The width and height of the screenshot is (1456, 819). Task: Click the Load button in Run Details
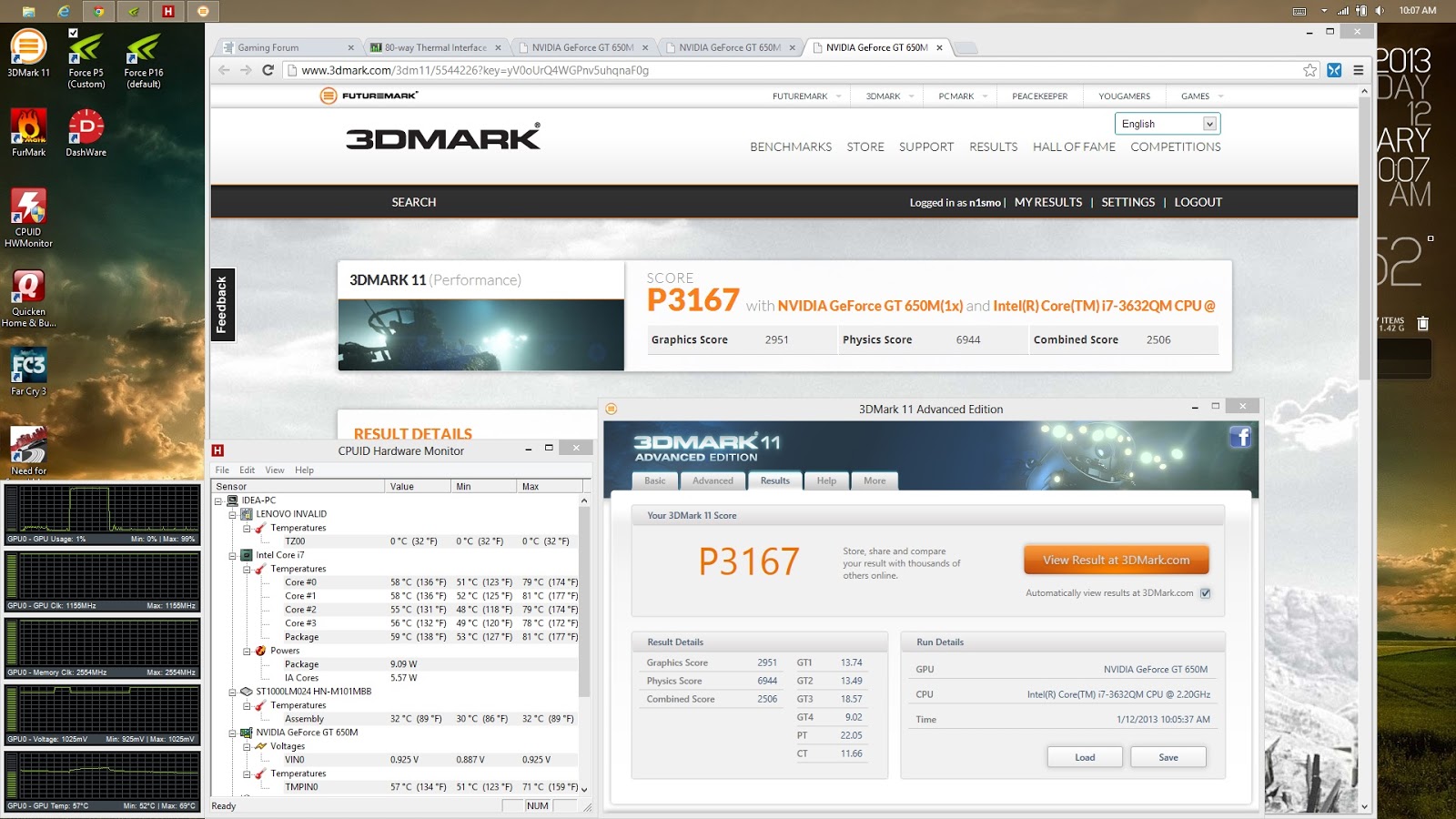click(x=1085, y=757)
